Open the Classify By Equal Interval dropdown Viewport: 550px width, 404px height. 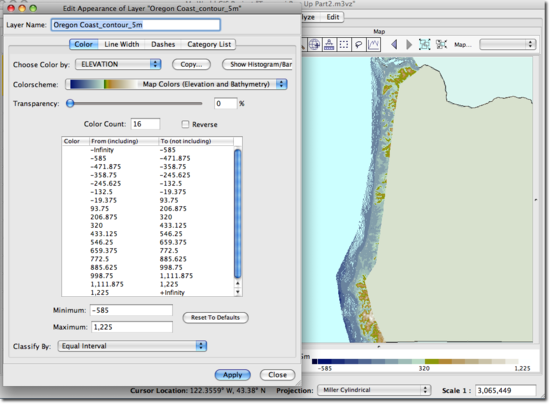(x=132, y=346)
